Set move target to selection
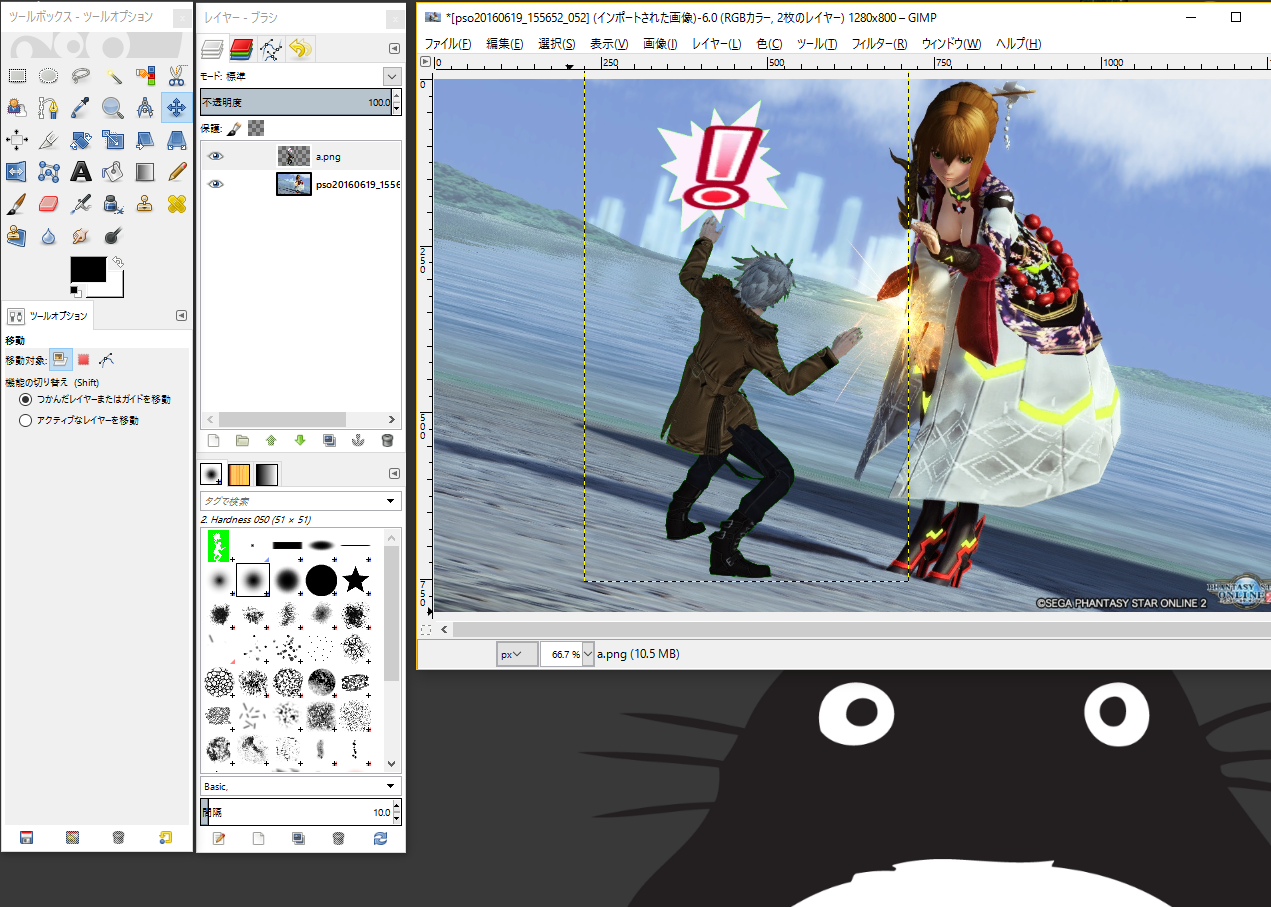The height and width of the screenshot is (907, 1271). pos(84,358)
